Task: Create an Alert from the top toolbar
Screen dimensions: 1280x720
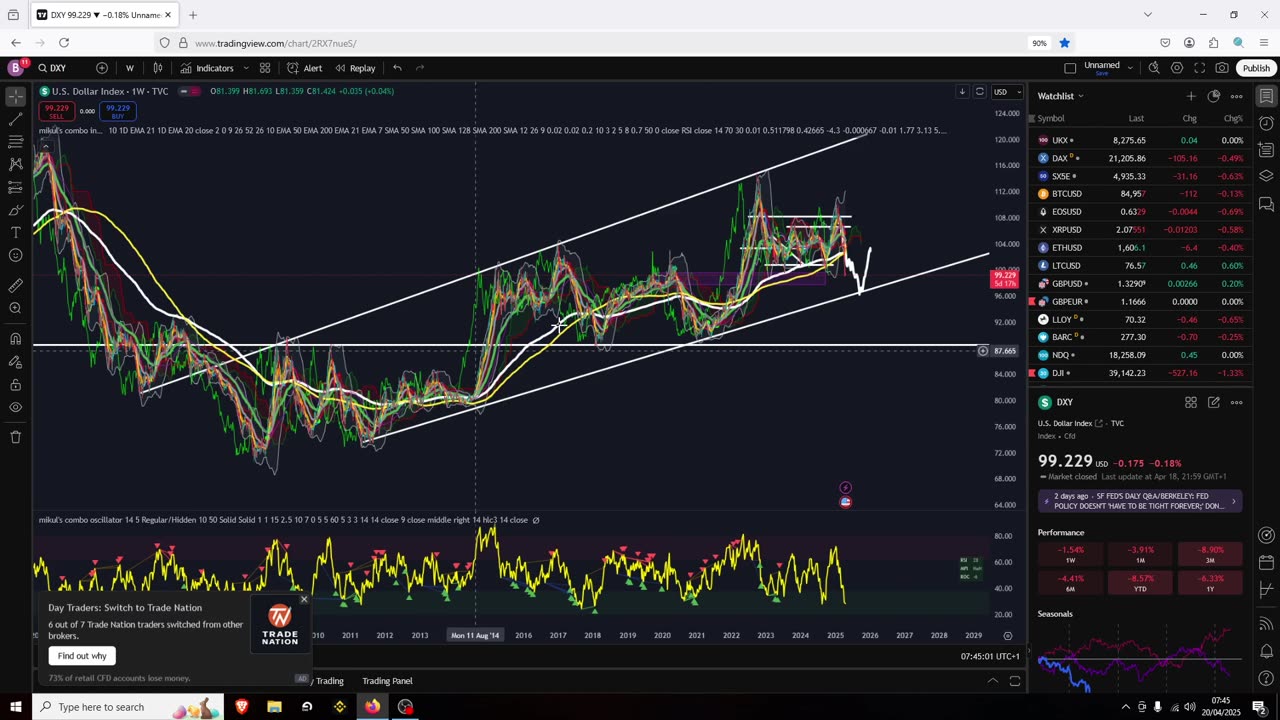Action: coord(304,68)
